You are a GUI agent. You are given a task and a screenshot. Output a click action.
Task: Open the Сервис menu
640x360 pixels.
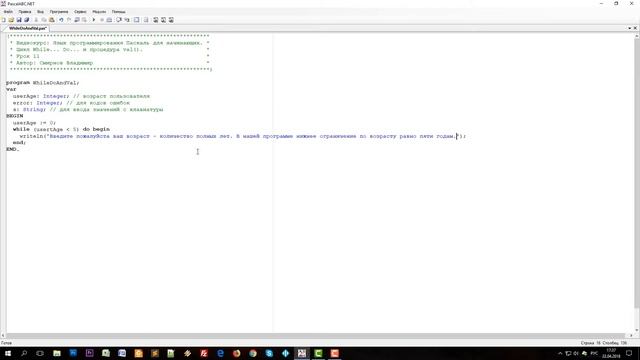pos(80,12)
